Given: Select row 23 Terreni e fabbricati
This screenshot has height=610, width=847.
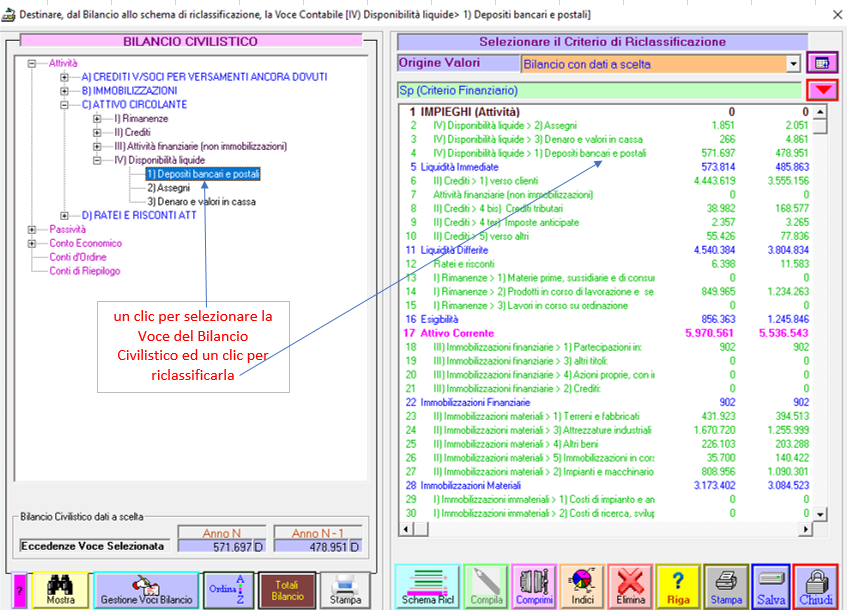Looking at the screenshot, I should click(608, 417).
